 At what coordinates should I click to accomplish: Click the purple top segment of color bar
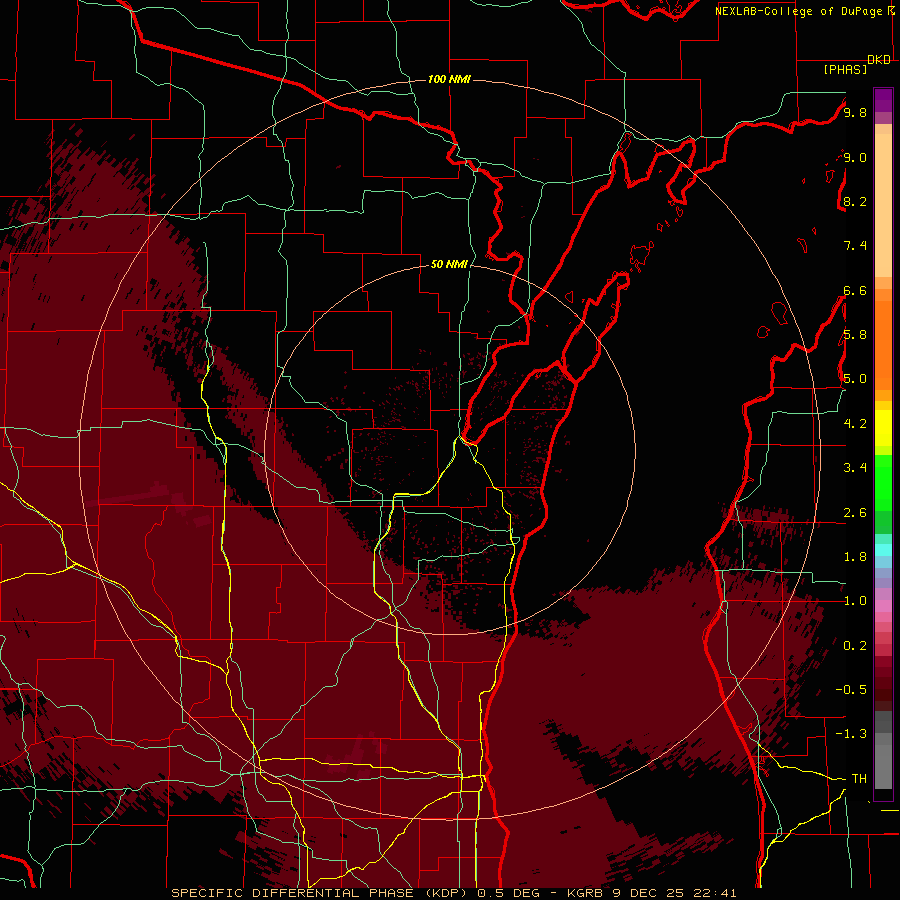(x=883, y=101)
